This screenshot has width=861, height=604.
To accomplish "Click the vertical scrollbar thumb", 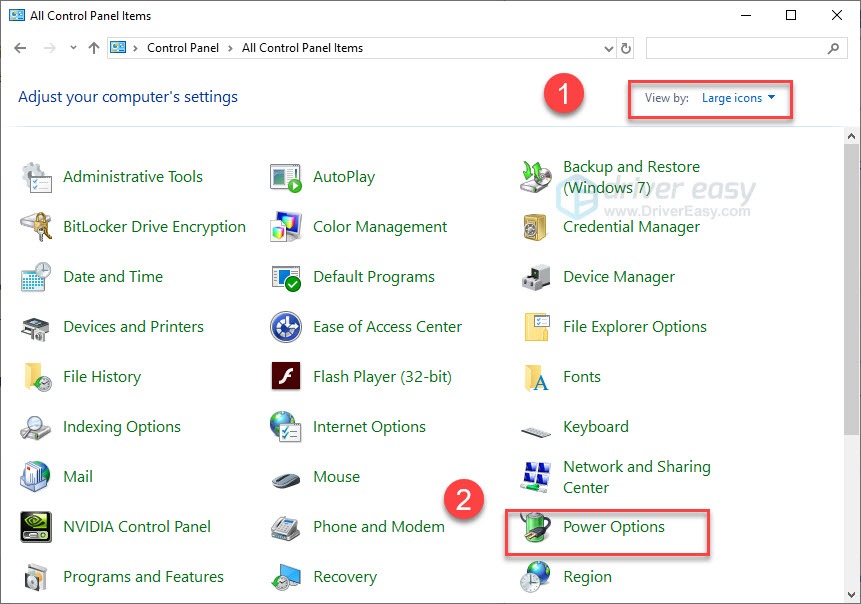I will click(x=852, y=289).
